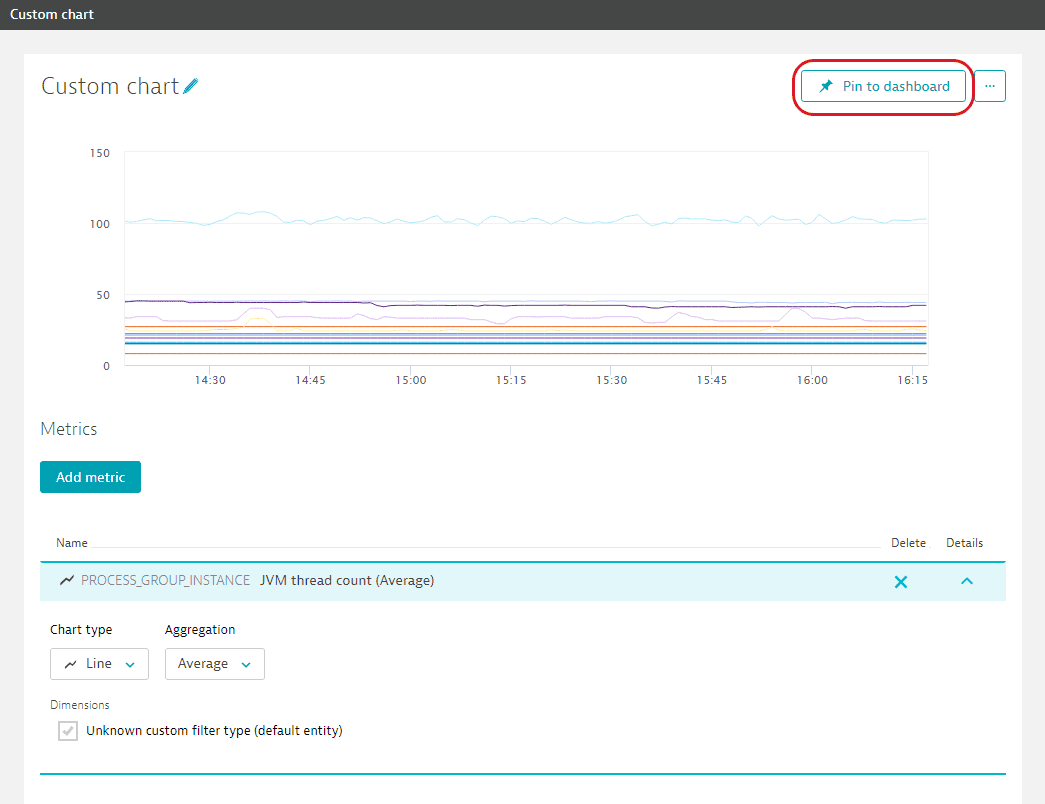Select the JVM thread count (Average) row
Viewport: 1045px width, 804px height.
pyautogui.click(x=522, y=581)
